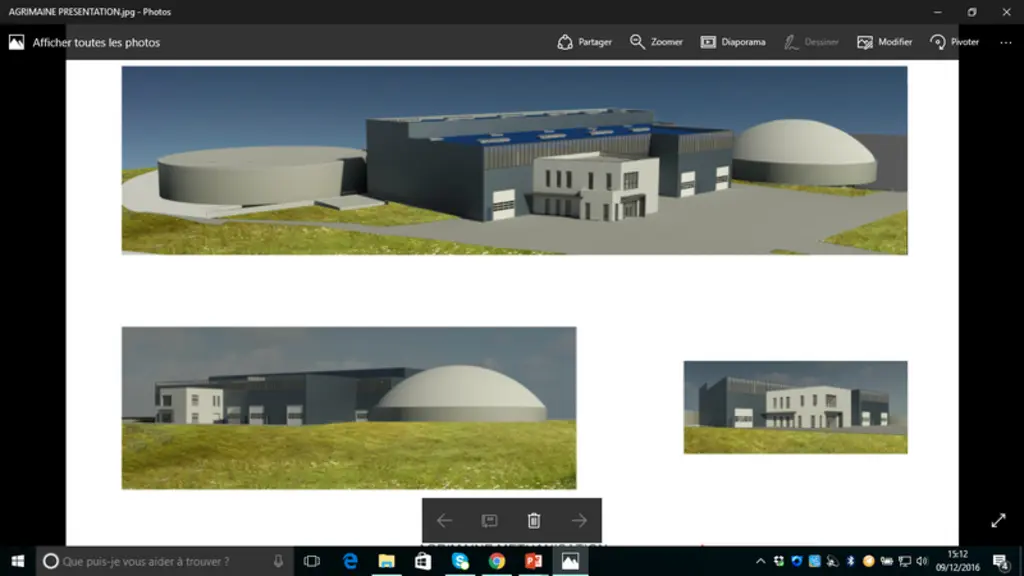The width and height of the screenshot is (1024, 576).
Task: Start the Diaporama slideshow
Action: pyautogui.click(x=733, y=42)
